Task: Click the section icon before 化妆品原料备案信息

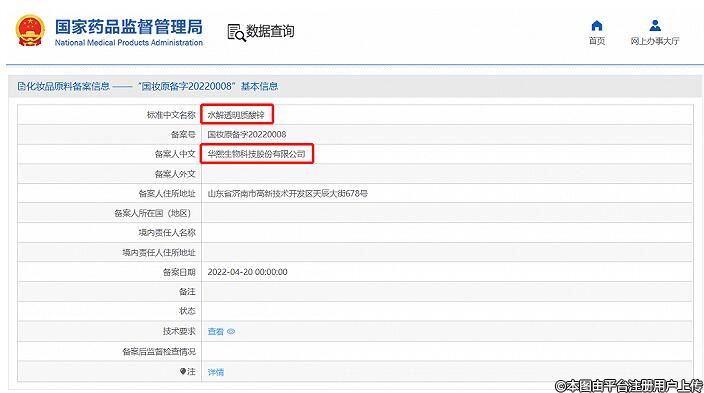Action: [x=21, y=86]
